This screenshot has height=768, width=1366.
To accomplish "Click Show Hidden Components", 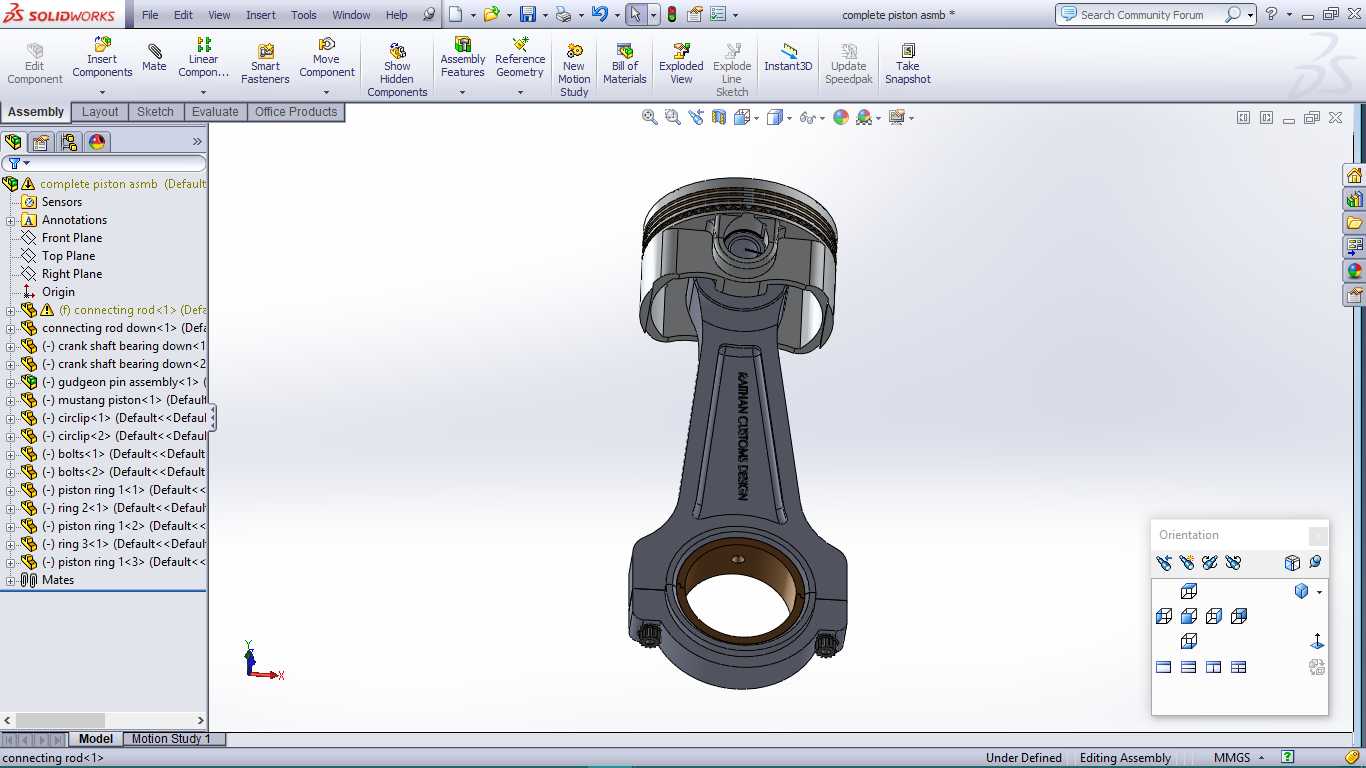I will [x=397, y=70].
